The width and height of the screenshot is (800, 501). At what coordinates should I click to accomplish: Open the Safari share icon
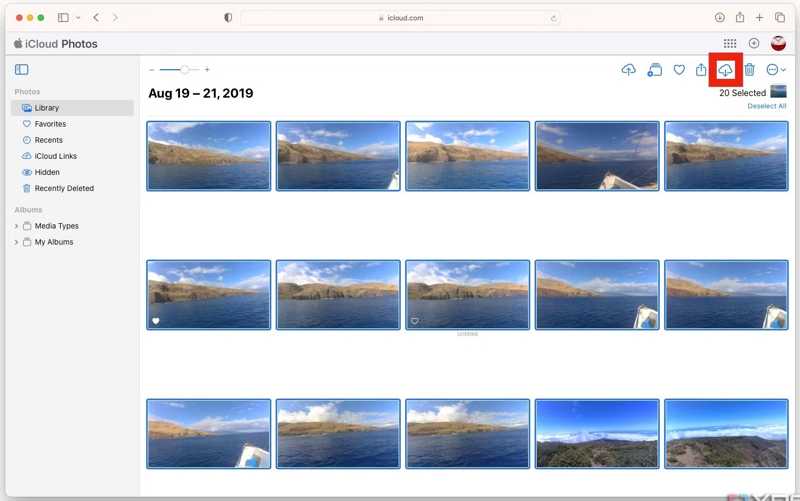pyautogui.click(x=740, y=17)
